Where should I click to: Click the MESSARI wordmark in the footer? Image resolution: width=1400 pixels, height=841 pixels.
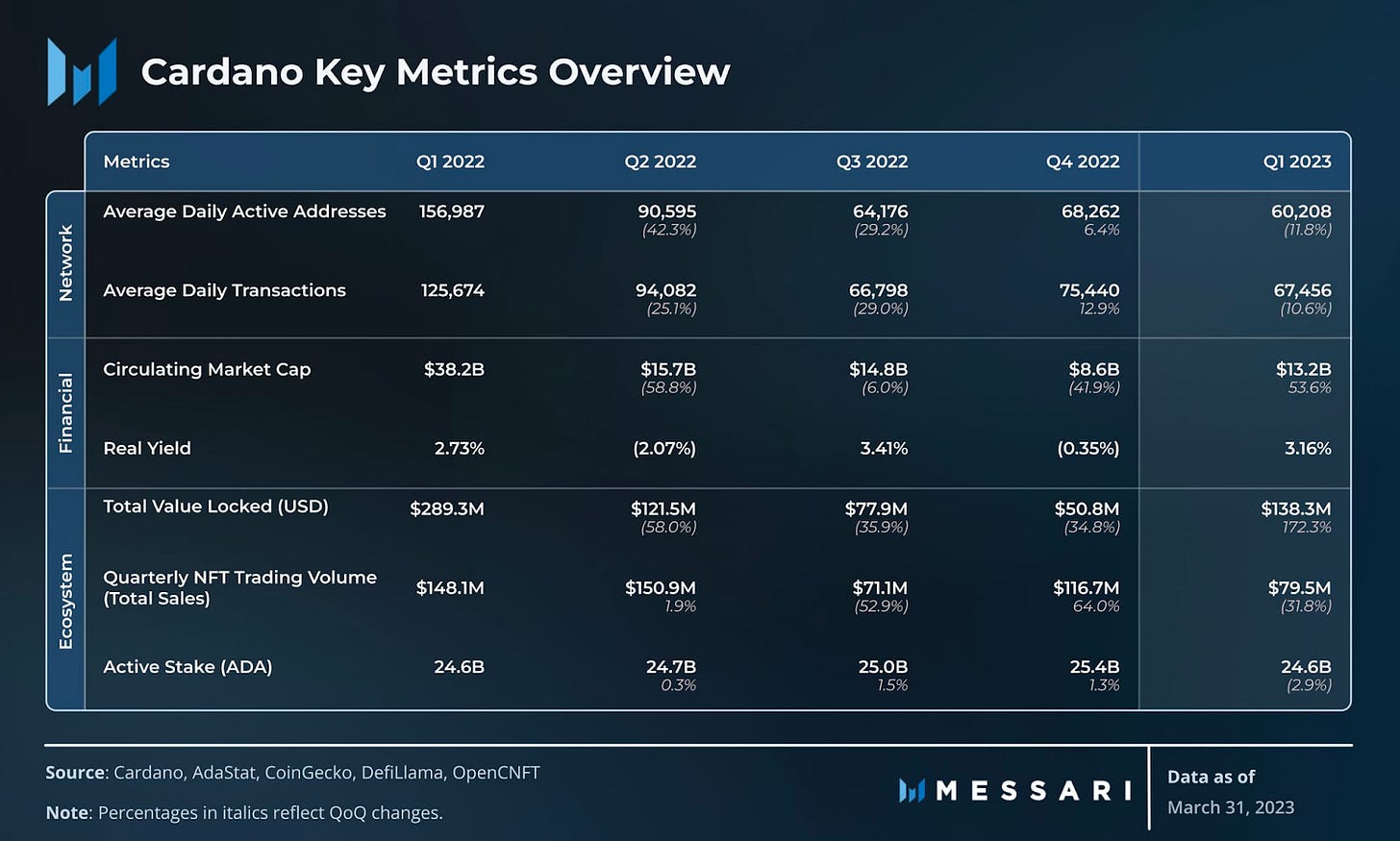point(1035,791)
